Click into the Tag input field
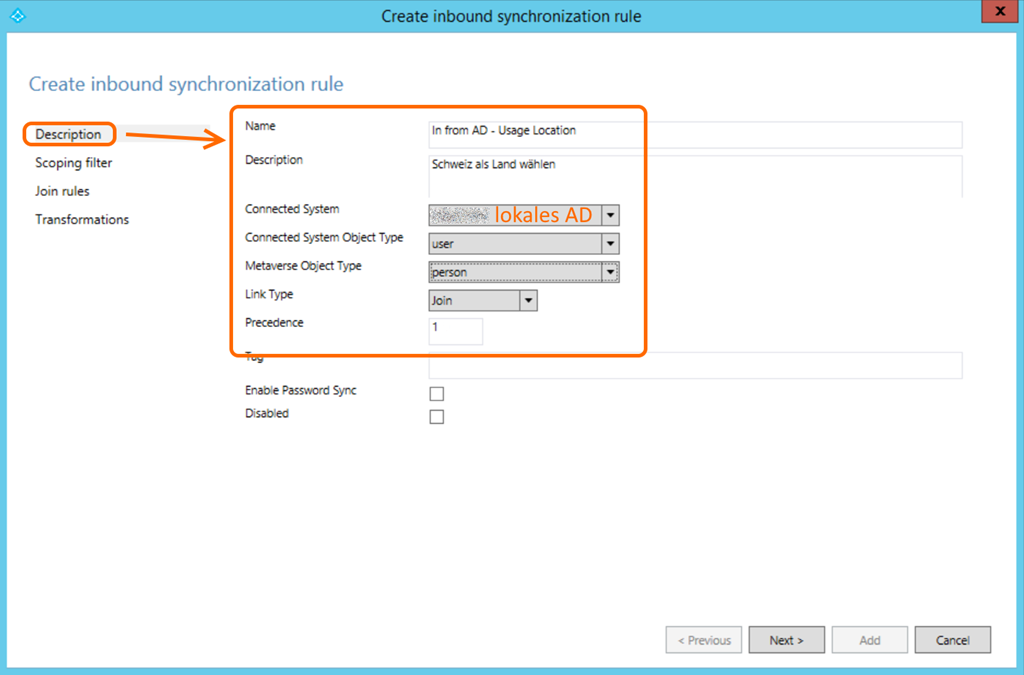The height and width of the screenshot is (675, 1024). pyautogui.click(x=694, y=366)
